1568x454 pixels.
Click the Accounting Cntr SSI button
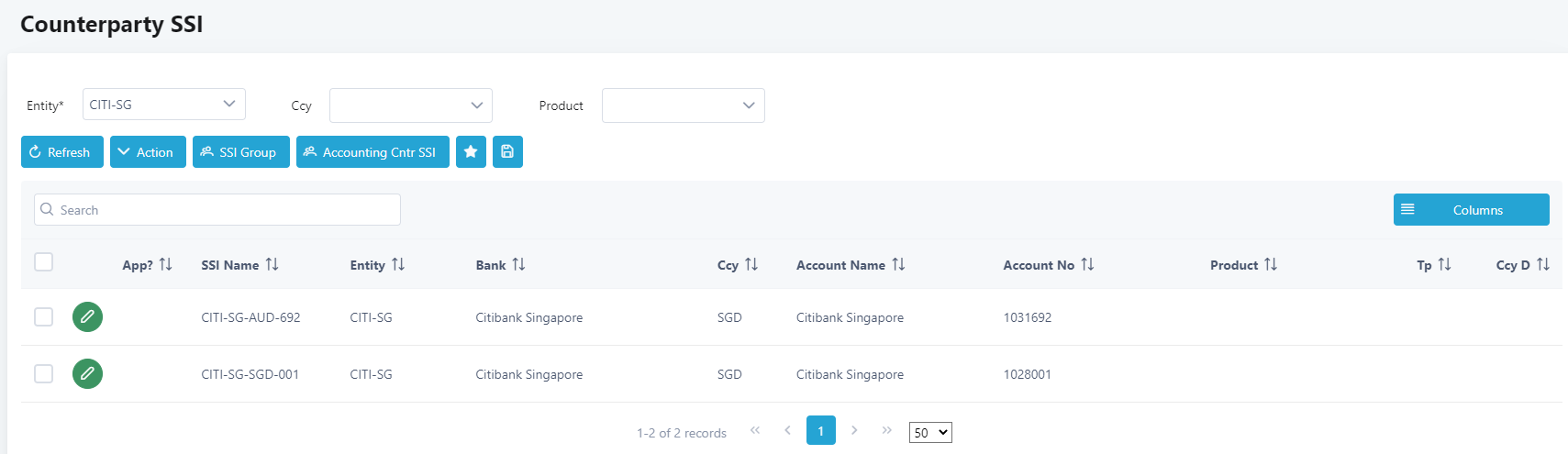pos(373,152)
